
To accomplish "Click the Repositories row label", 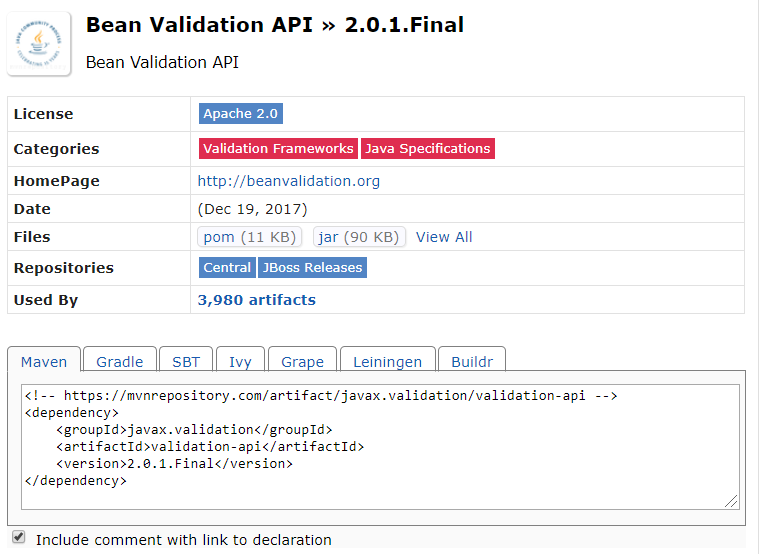I will coord(64,268).
